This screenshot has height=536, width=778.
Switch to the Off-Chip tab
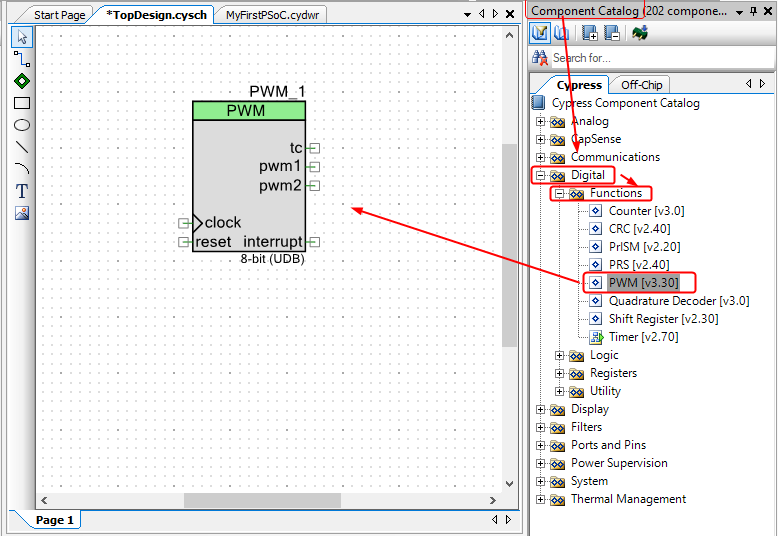point(641,85)
